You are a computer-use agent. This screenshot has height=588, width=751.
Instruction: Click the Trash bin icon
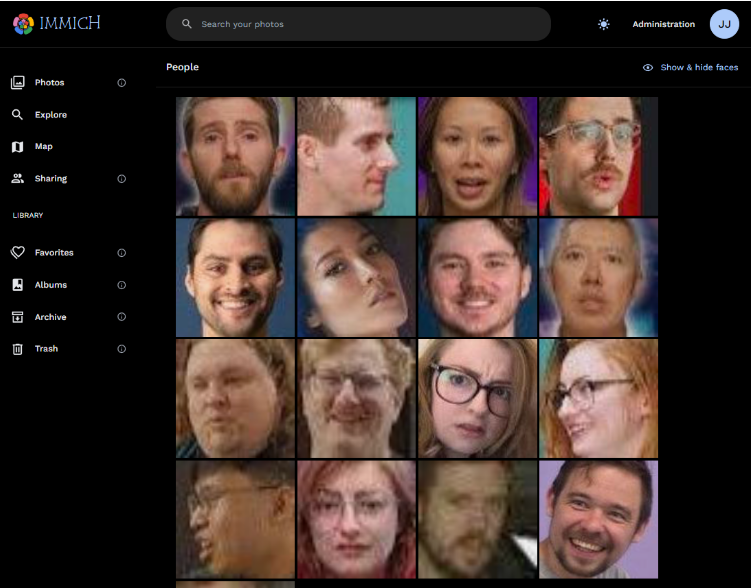17,349
